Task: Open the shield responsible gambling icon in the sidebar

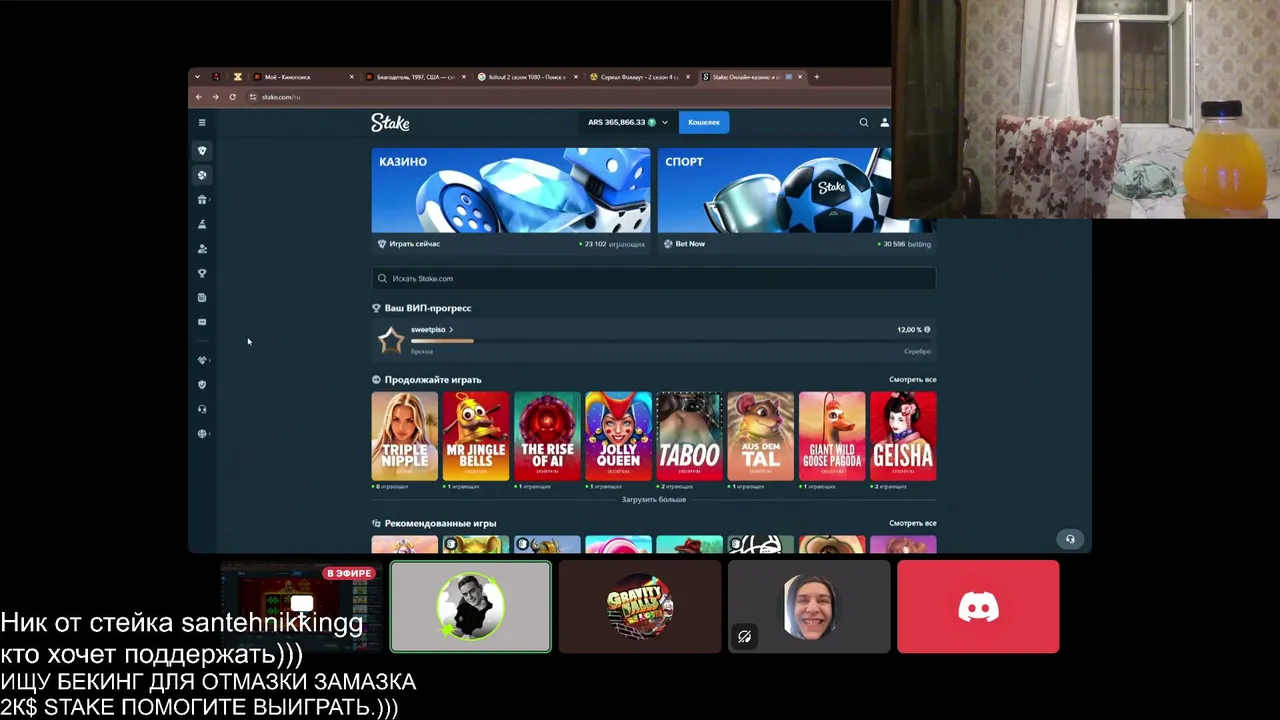Action: 202,385
